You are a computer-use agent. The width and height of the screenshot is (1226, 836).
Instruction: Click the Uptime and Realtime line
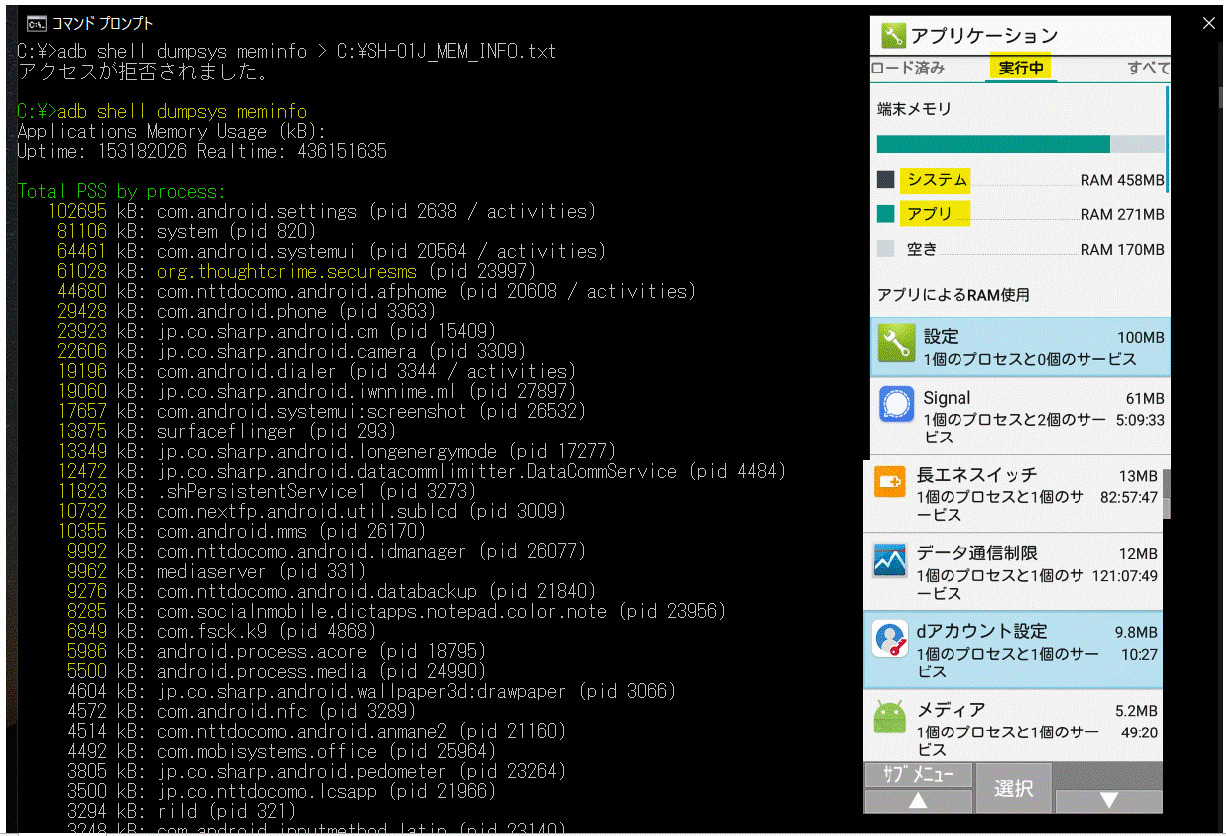tap(202, 151)
